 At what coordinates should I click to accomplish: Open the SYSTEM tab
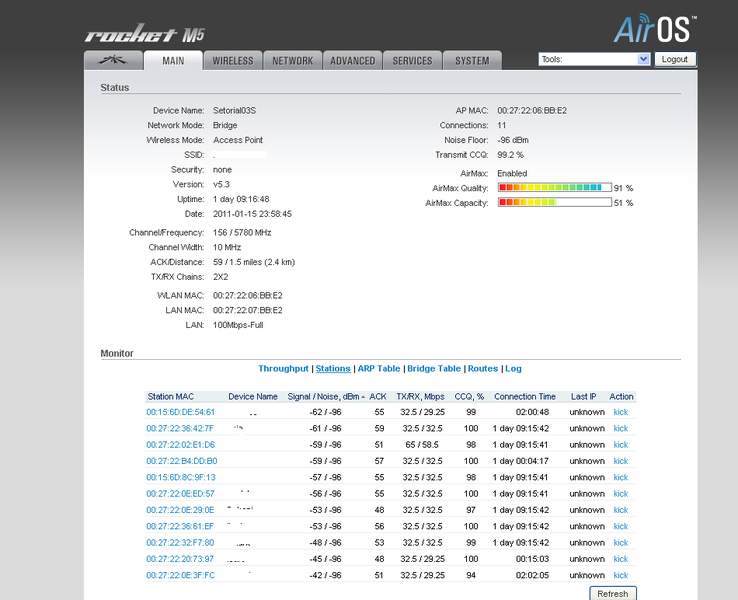pyautogui.click(x=472, y=61)
